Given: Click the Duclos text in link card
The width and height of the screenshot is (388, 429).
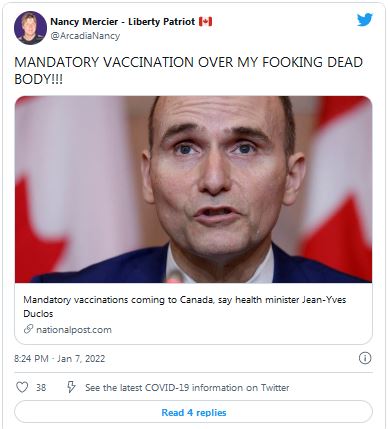Looking at the screenshot, I should coord(38,313).
